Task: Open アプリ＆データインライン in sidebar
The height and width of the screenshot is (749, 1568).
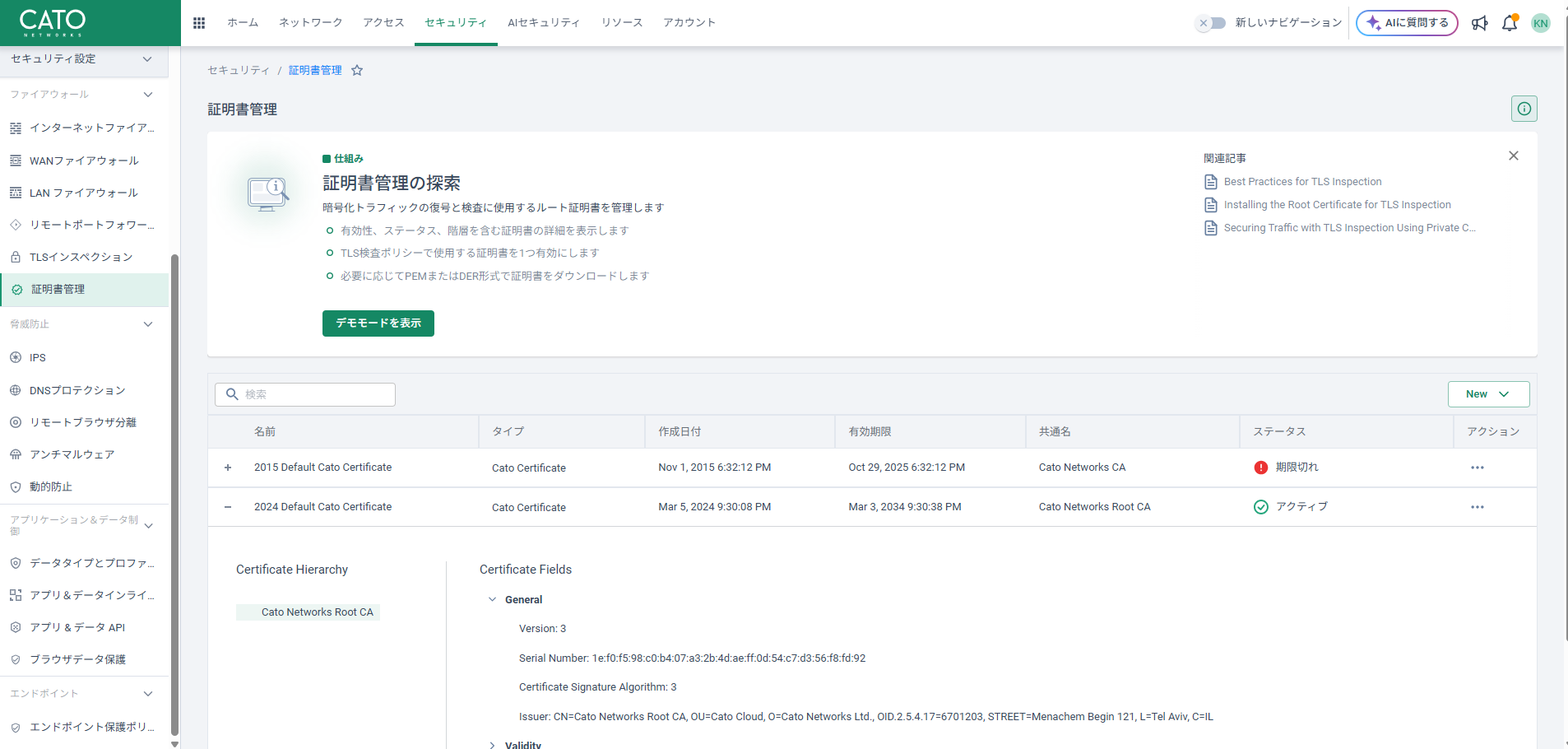Action: pyautogui.click(x=84, y=595)
